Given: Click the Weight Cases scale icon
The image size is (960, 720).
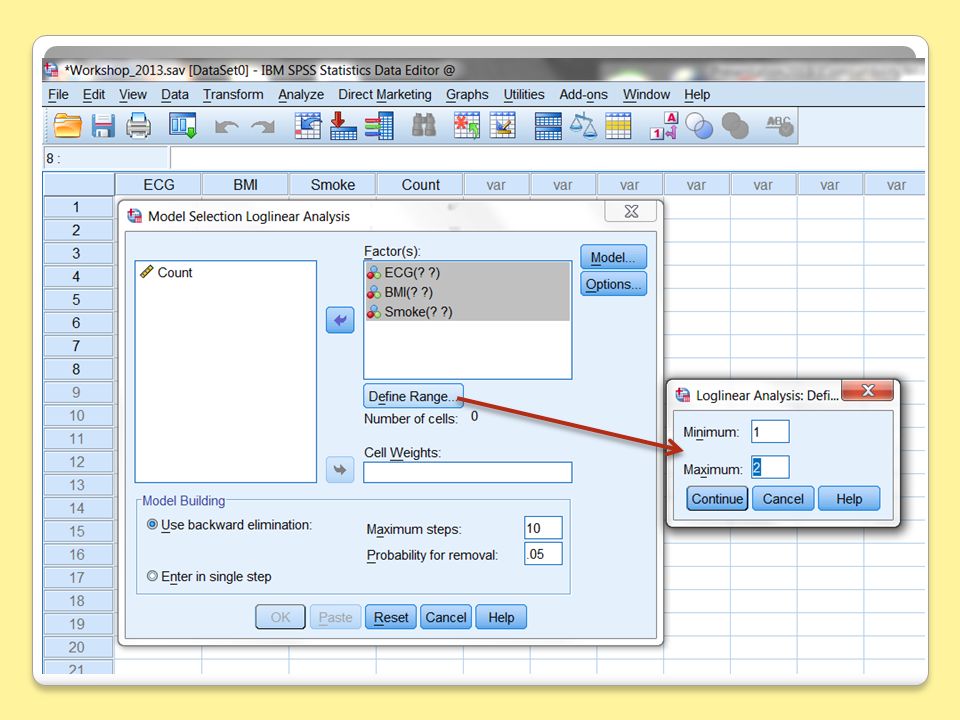Looking at the screenshot, I should pos(583,126).
